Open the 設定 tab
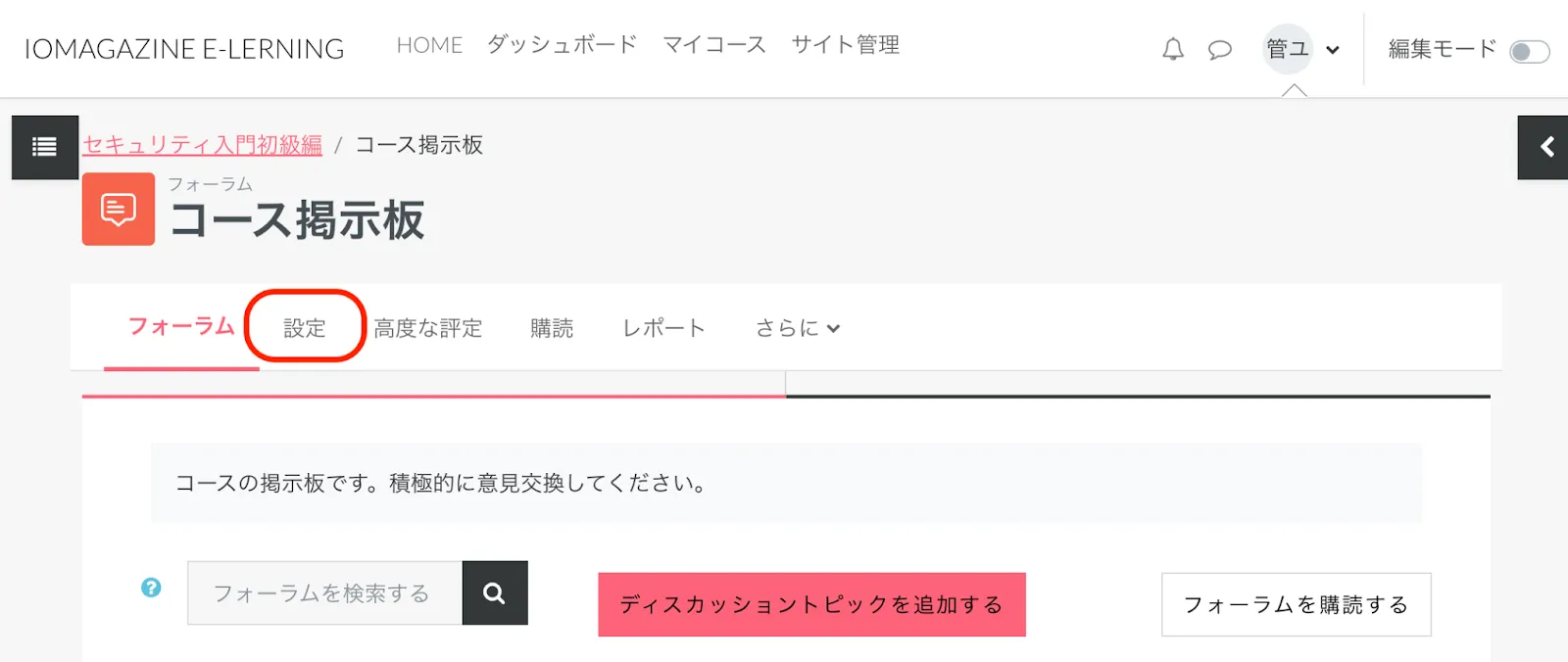The height and width of the screenshot is (662, 1568). click(x=305, y=328)
